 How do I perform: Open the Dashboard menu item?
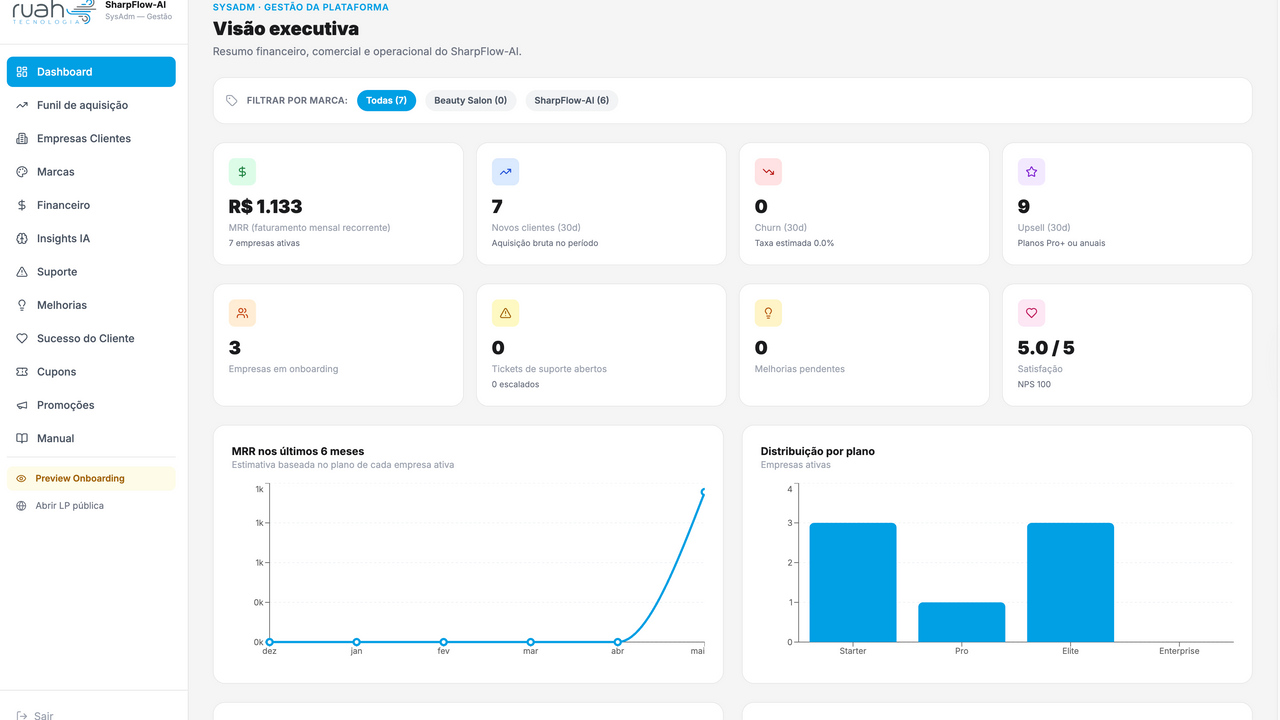pos(91,72)
